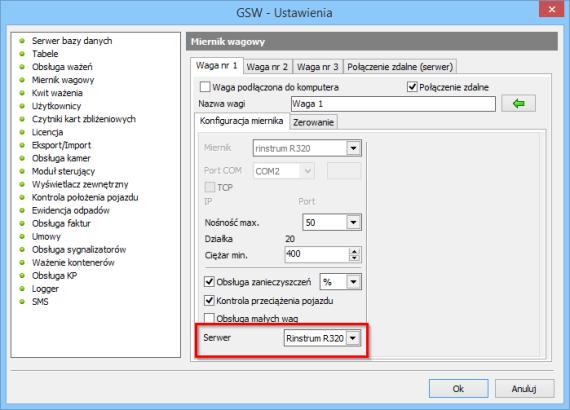Enable Obsługa małych wag checkbox
The height and width of the screenshot is (410, 570).
209,318
